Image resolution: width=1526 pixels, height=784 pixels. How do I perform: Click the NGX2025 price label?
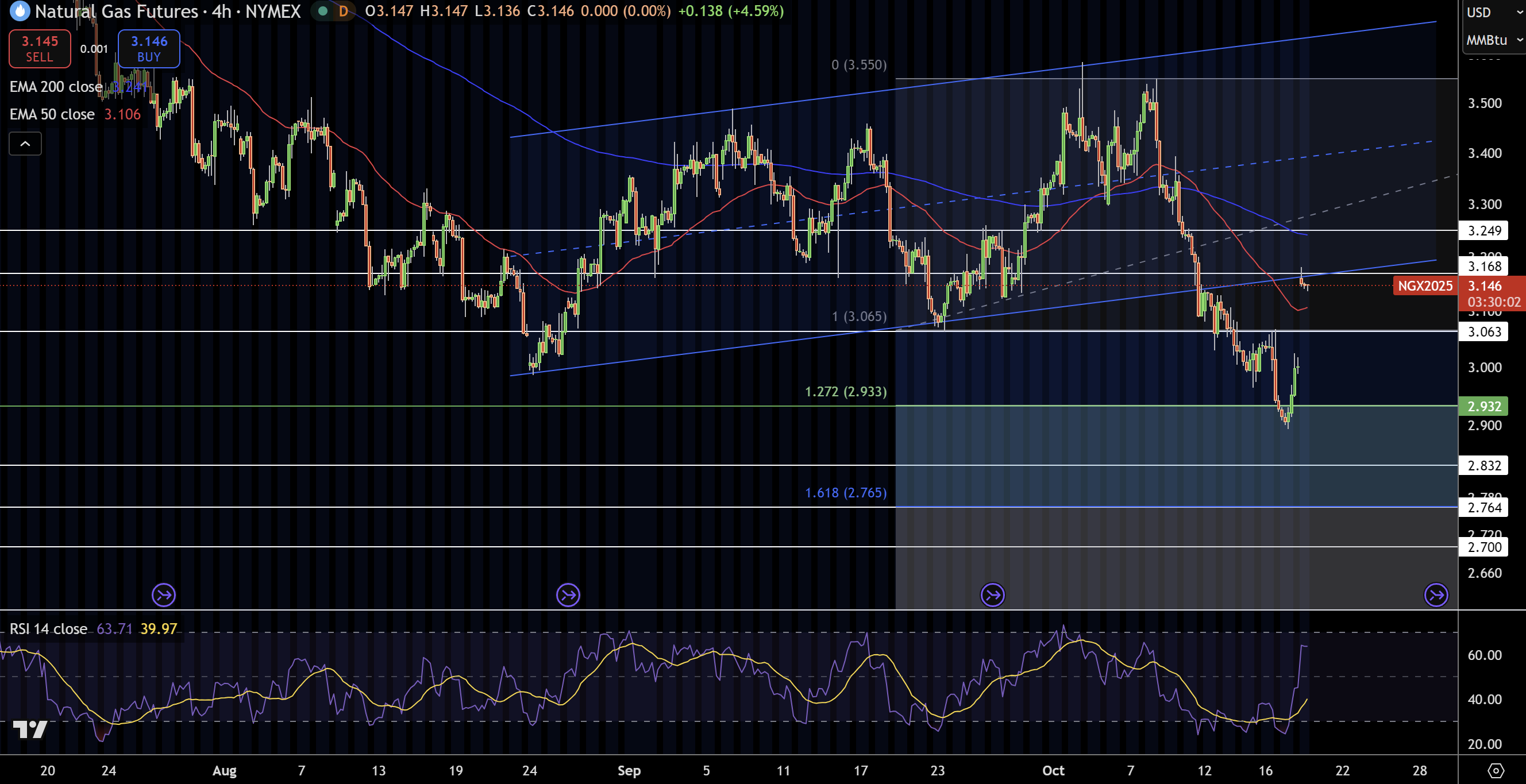pos(1425,286)
